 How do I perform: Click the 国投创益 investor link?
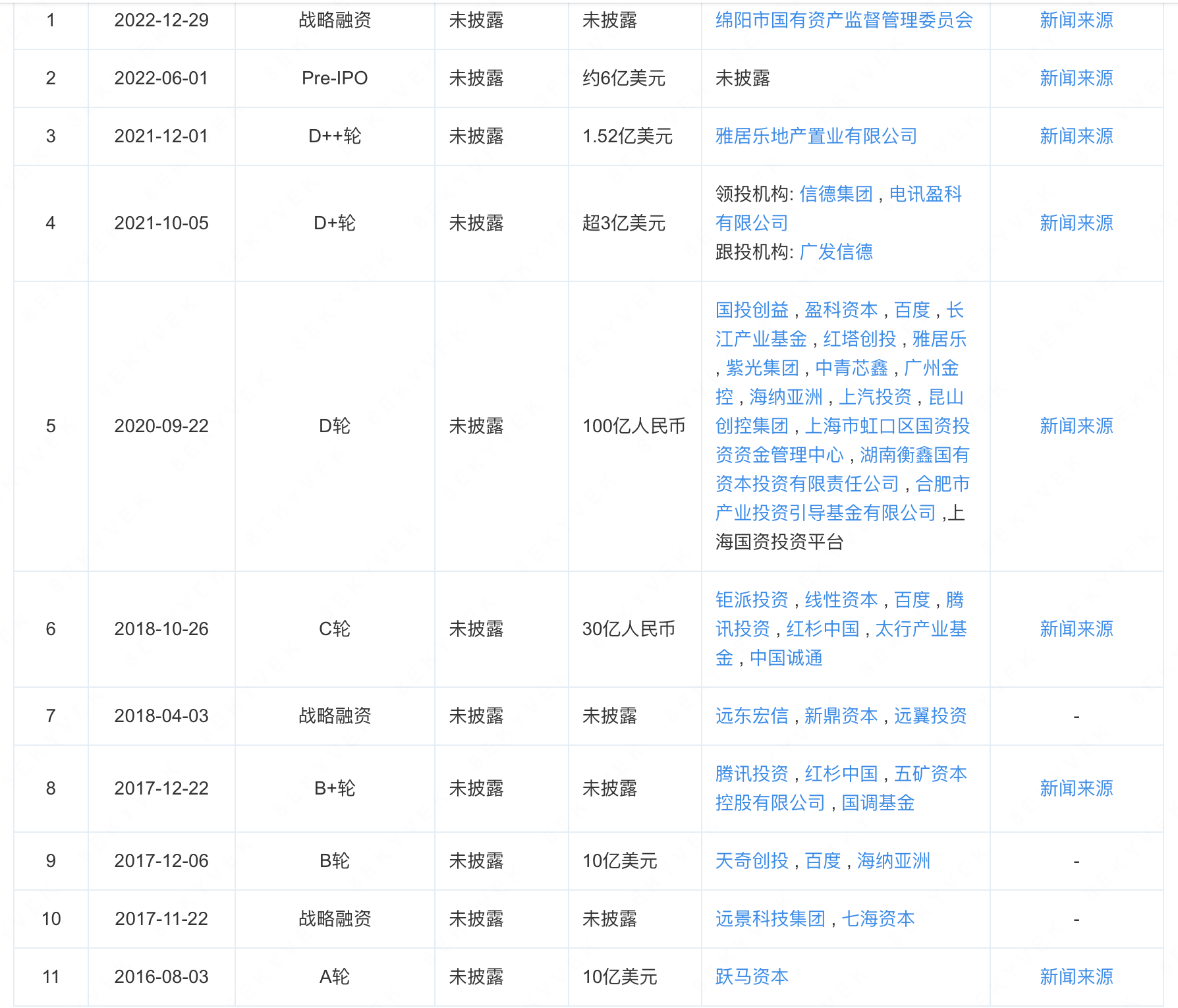[x=752, y=310]
